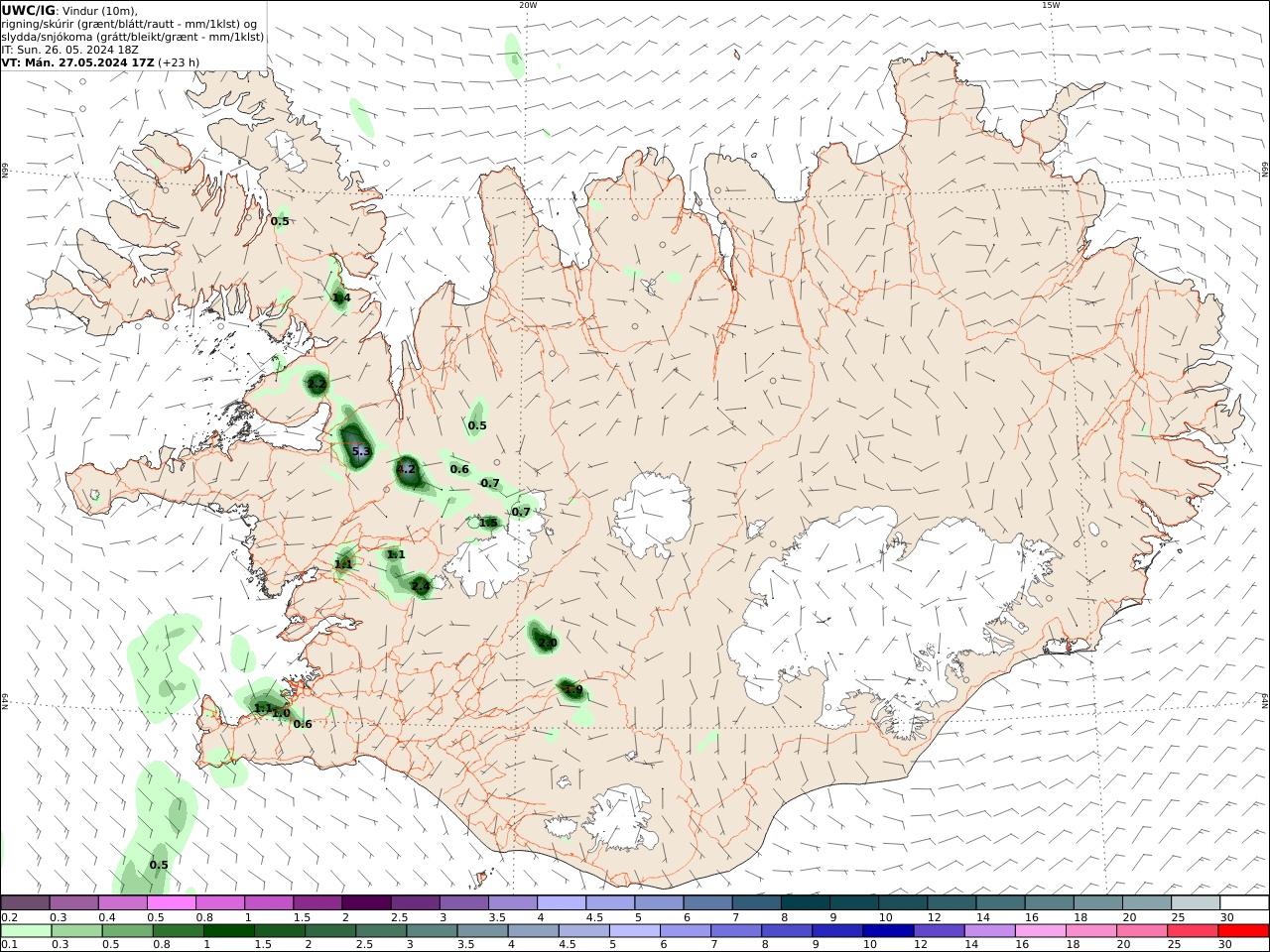
Task: Select the 1.4 rainfall value on the map
Action: click(341, 298)
